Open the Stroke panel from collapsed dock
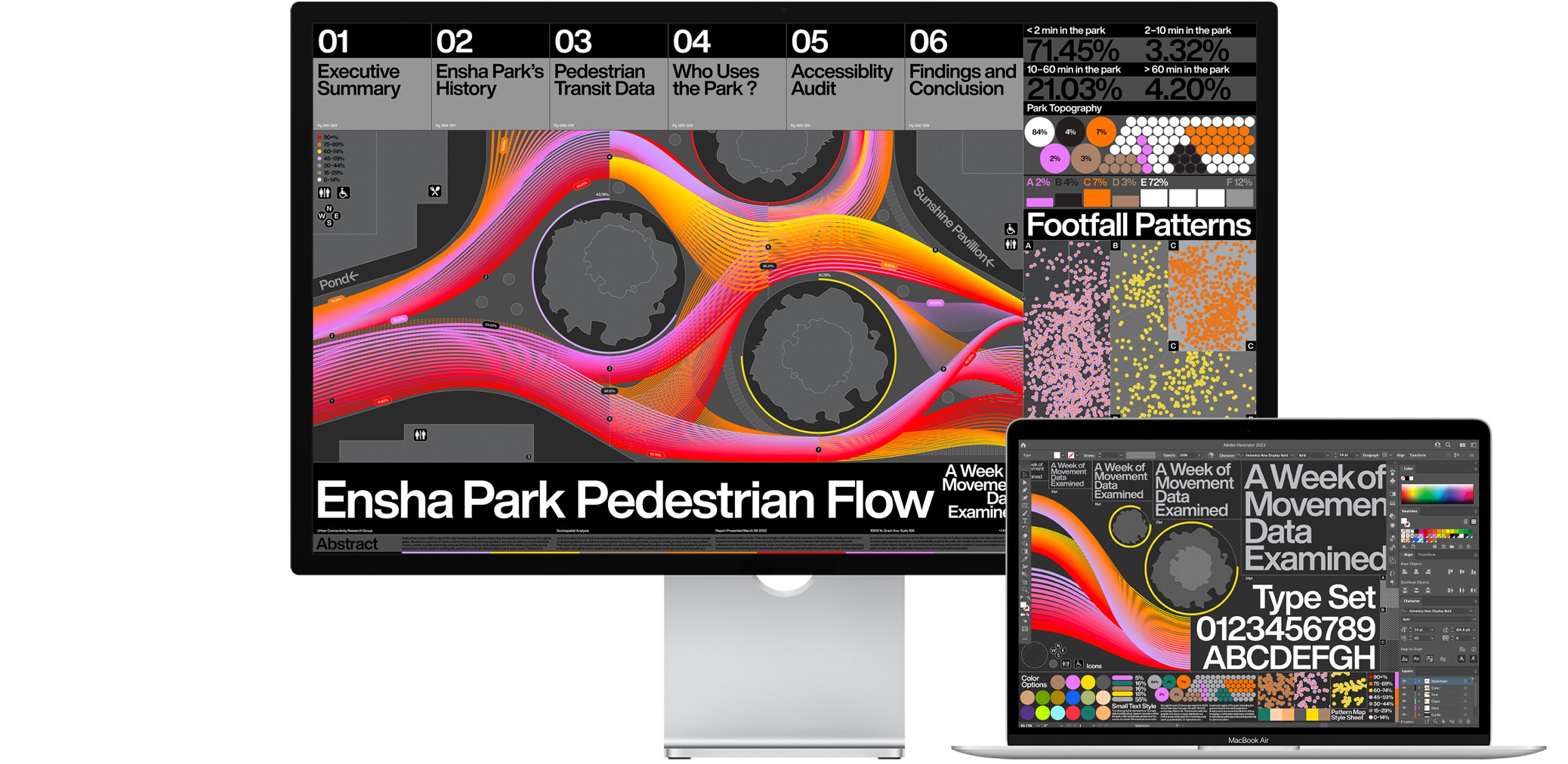The image size is (1568, 764). point(1393,503)
